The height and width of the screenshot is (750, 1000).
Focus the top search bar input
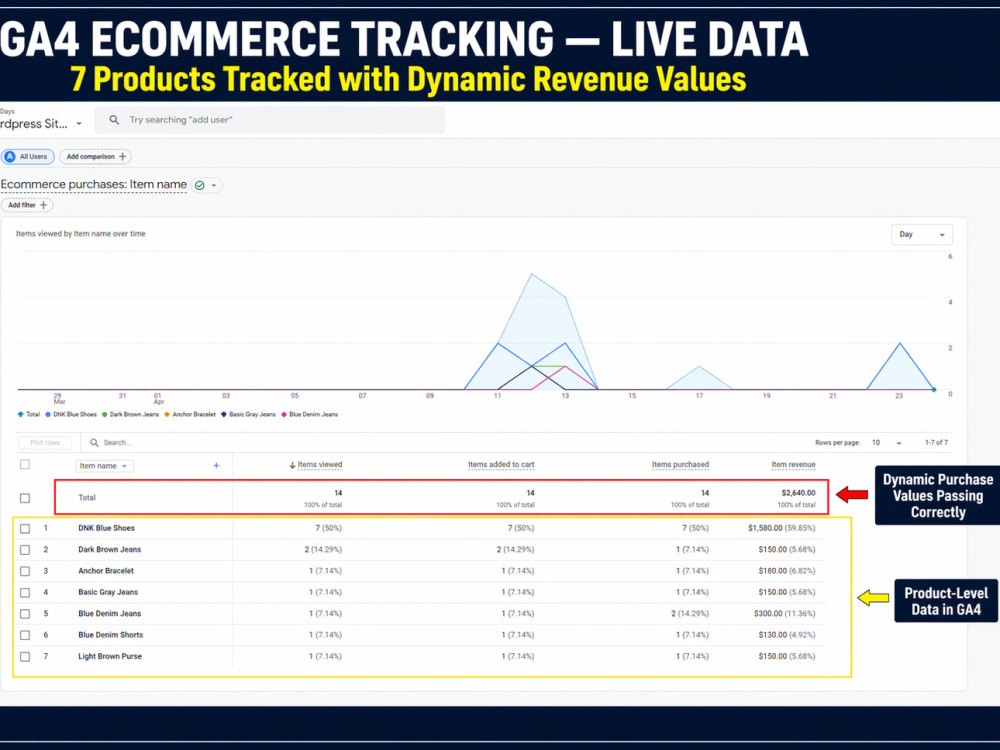pyautogui.click(x=270, y=120)
